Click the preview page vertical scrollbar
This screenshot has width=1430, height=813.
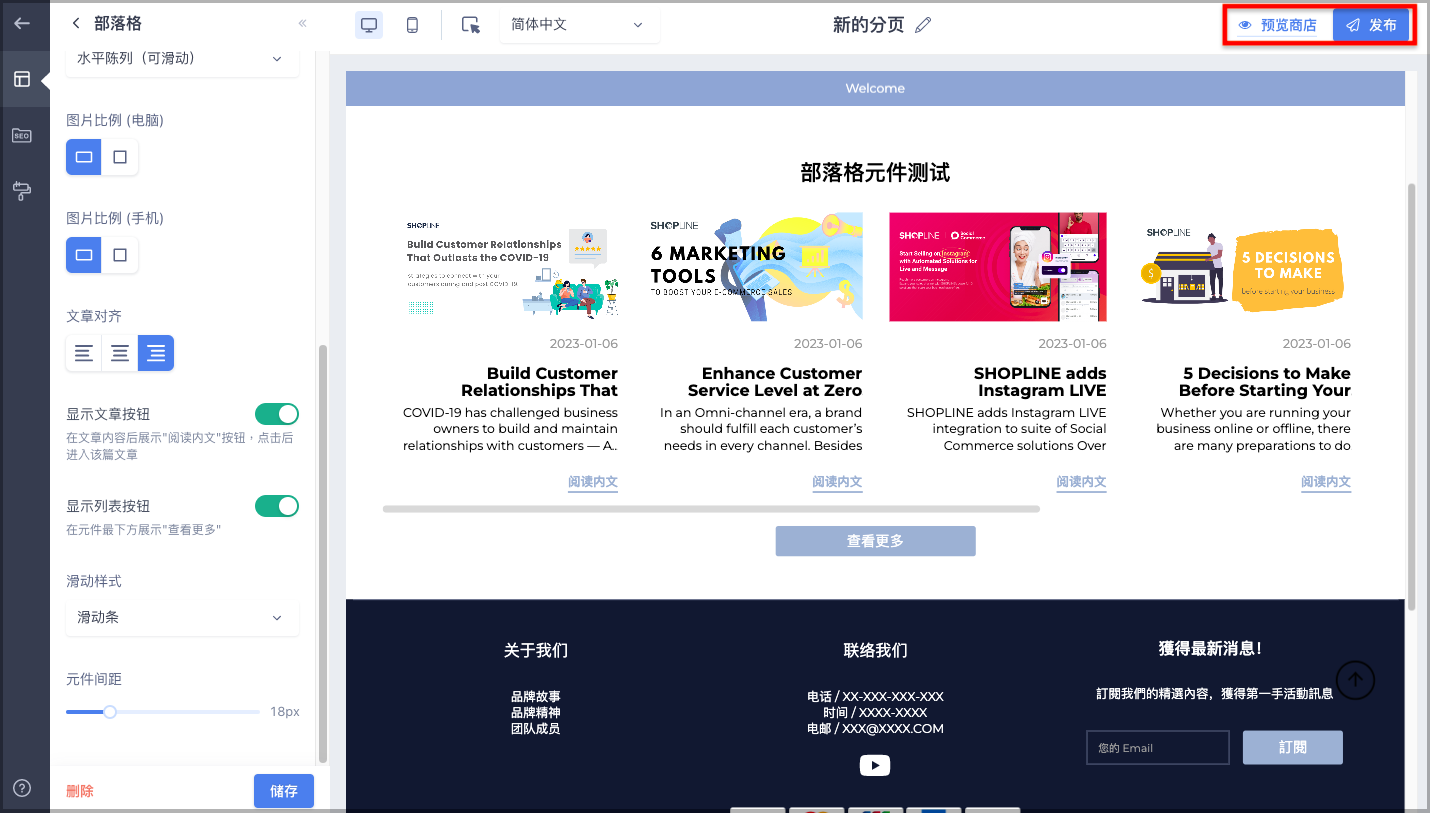tap(1411, 396)
